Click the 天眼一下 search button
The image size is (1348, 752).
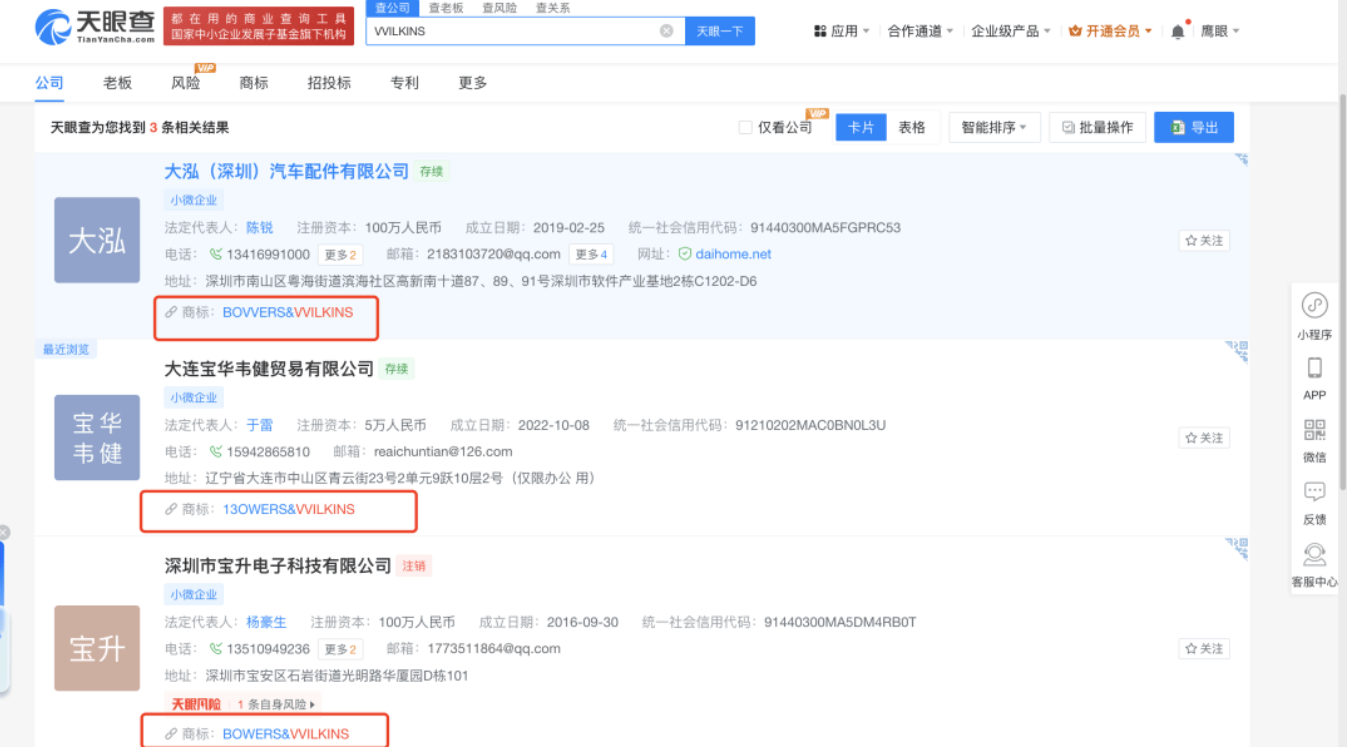pos(719,31)
